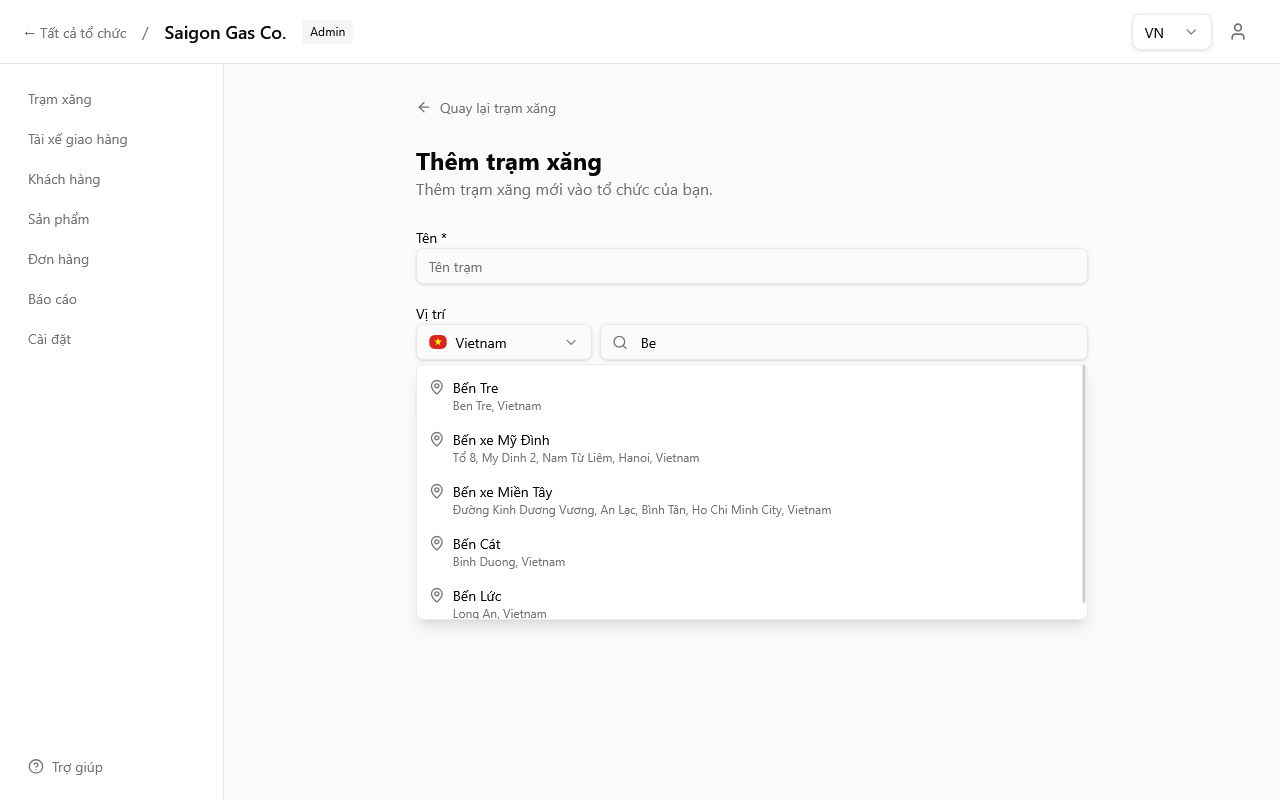Click the user profile icon
The height and width of the screenshot is (800, 1280).
[x=1238, y=32]
